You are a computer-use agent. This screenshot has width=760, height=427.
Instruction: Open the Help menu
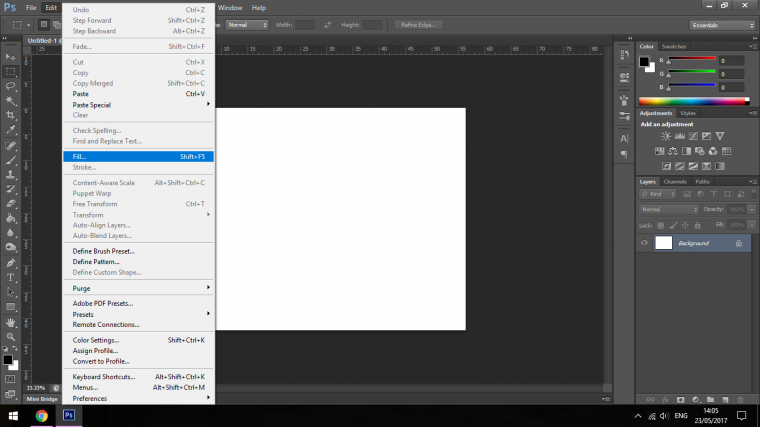[x=259, y=8]
